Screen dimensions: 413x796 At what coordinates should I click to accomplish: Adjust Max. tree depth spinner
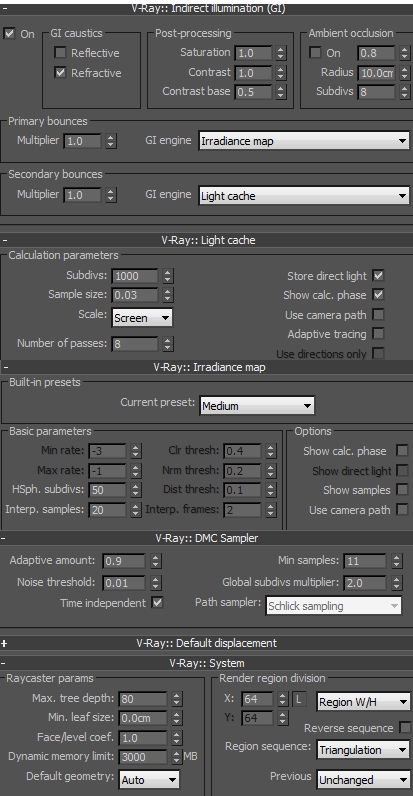click(176, 699)
